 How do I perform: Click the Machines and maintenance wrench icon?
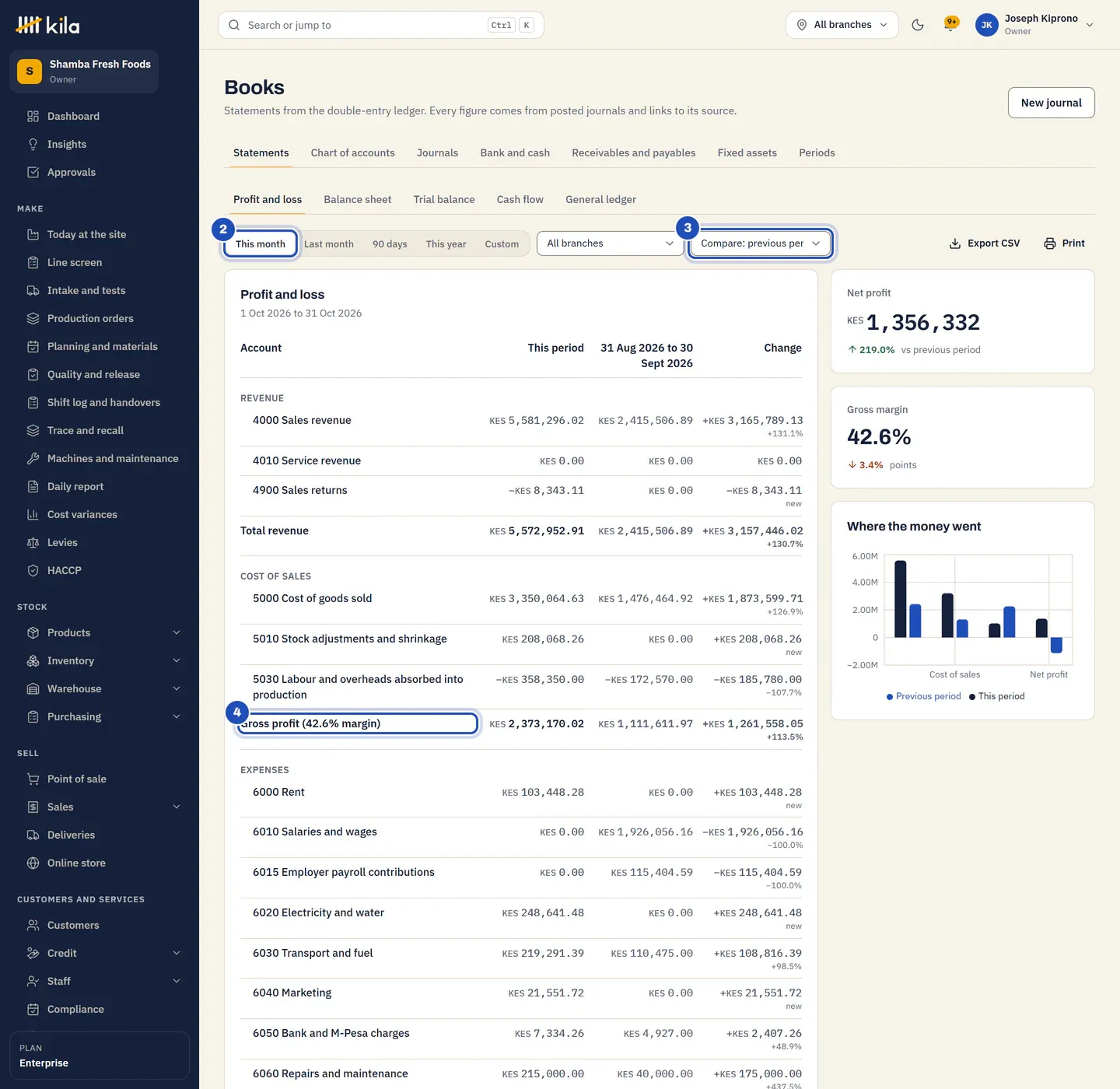pyautogui.click(x=33, y=458)
